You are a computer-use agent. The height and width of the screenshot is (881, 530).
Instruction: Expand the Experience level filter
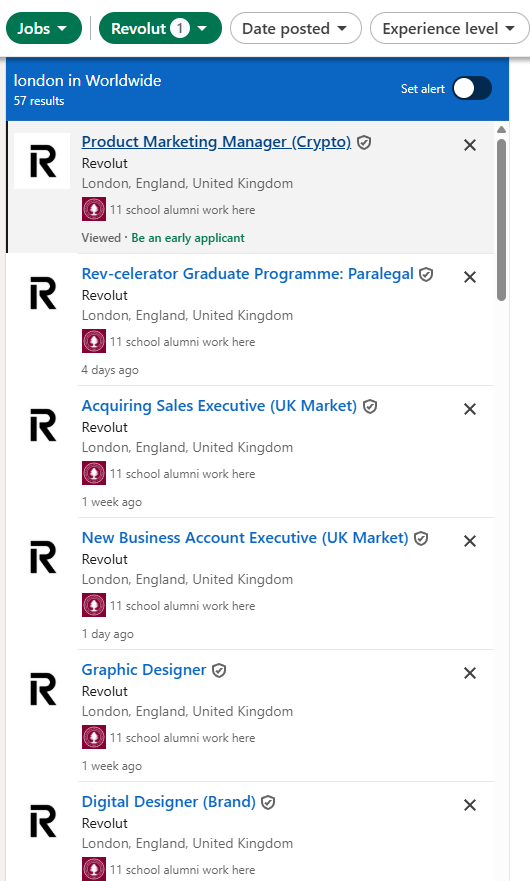click(450, 28)
